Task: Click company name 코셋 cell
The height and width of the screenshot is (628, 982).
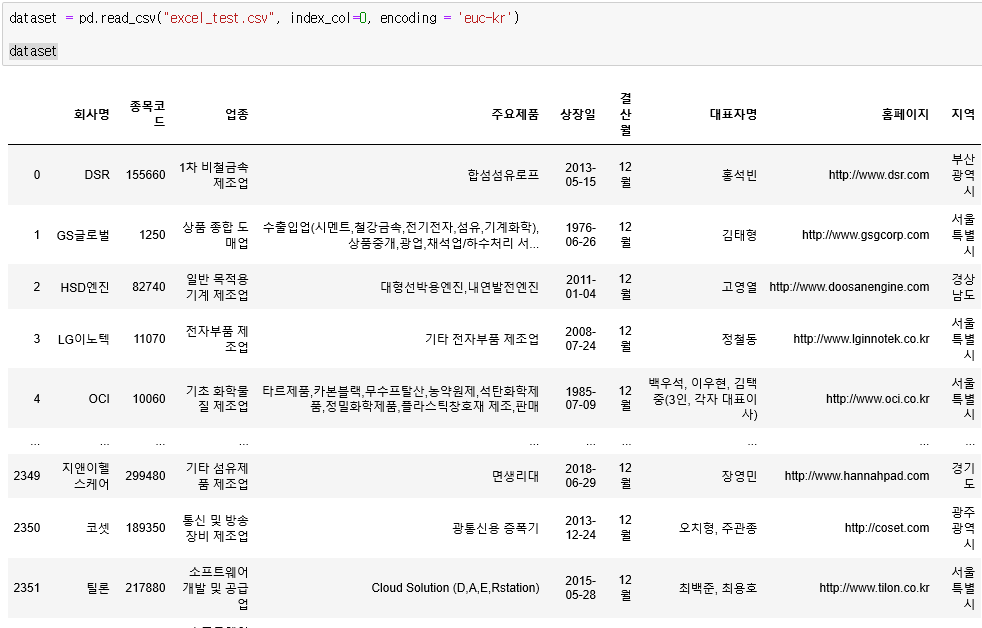Action: click(98, 528)
